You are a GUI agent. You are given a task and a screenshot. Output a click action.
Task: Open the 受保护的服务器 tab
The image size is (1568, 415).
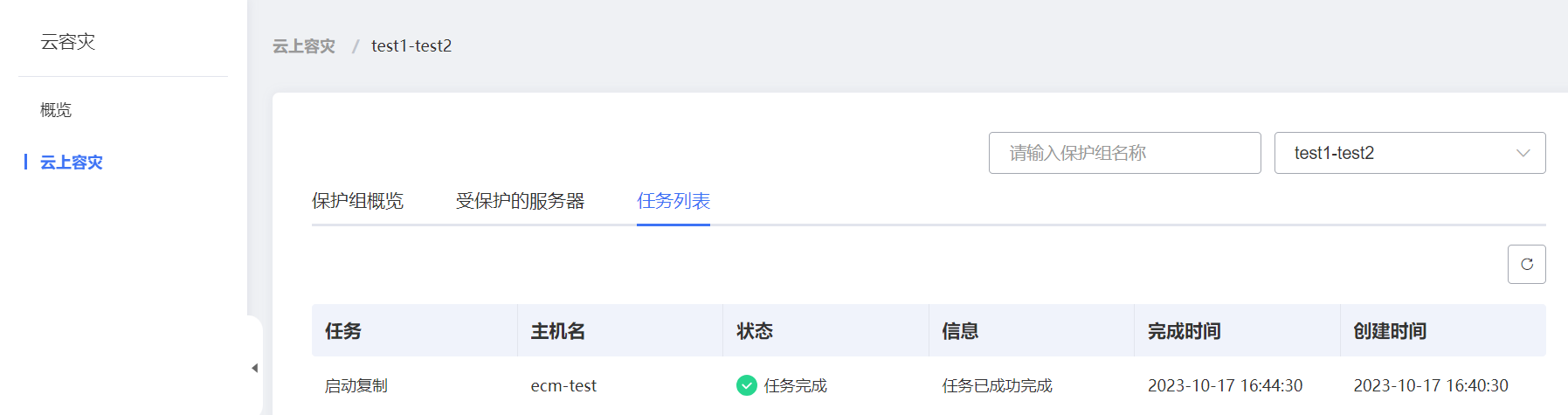pos(520,201)
